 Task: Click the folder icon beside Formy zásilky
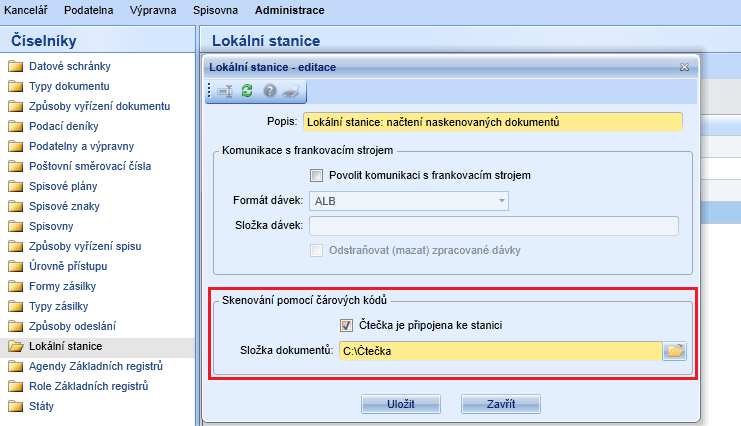click(x=16, y=286)
